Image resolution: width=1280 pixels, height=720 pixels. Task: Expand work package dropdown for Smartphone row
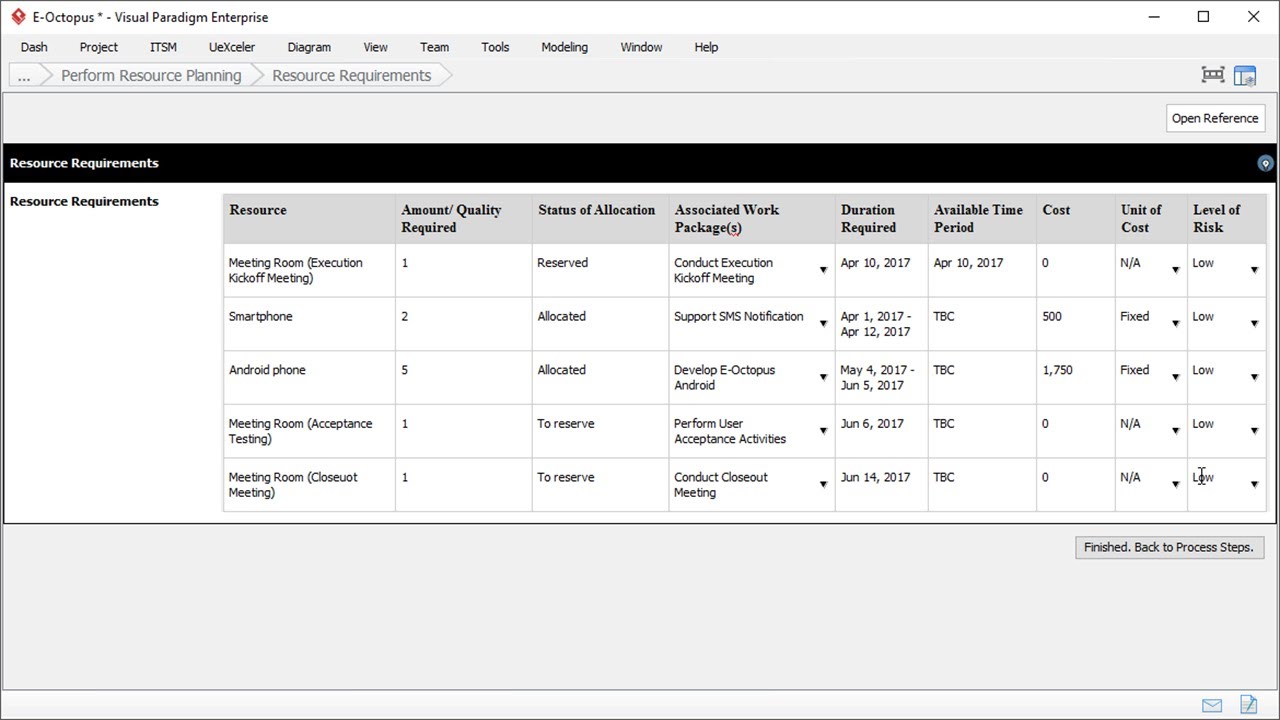click(x=823, y=324)
